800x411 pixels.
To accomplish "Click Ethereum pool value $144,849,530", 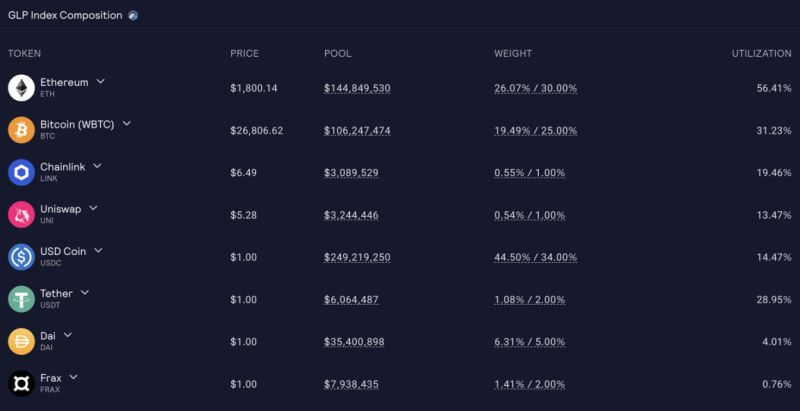I will tap(357, 88).
